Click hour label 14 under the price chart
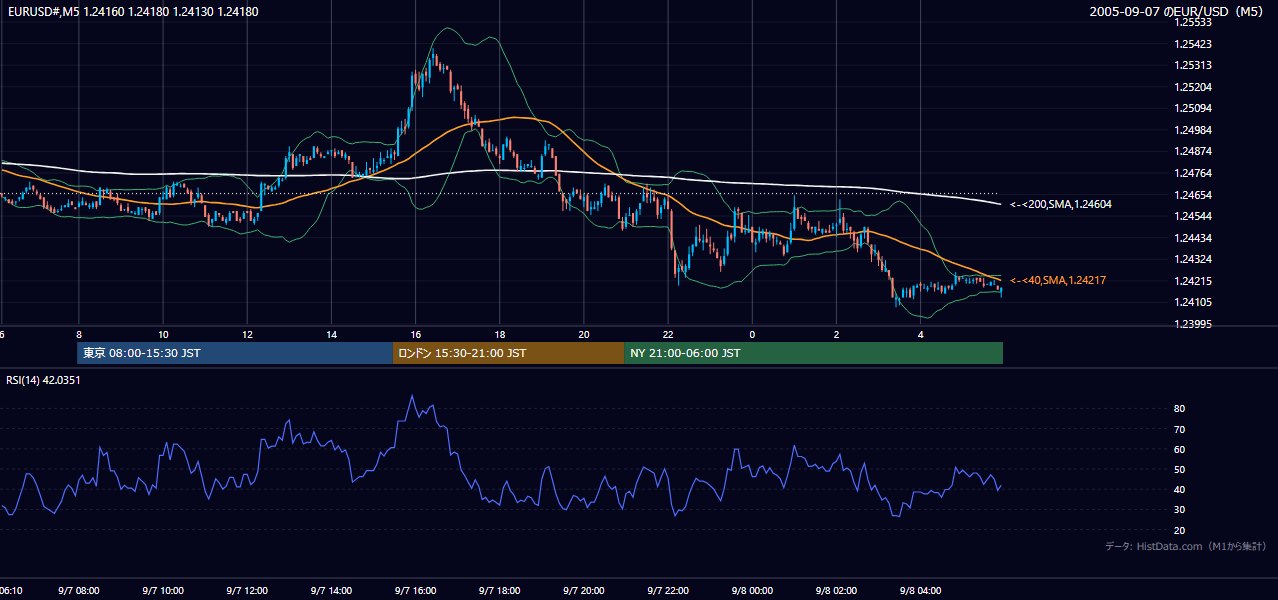The height and width of the screenshot is (600, 1278). [331, 334]
